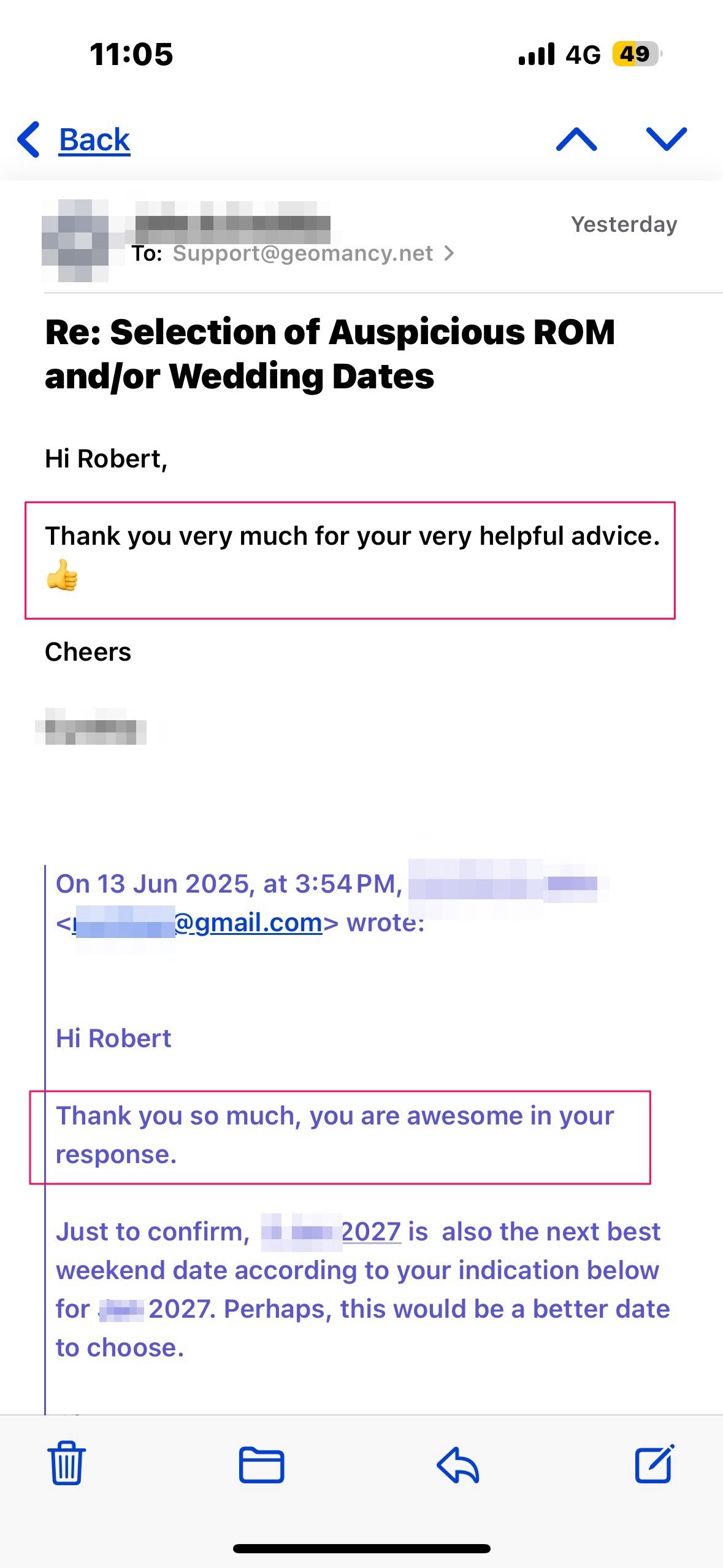This screenshot has width=723, height=1568.
Task: Tap the back chevron icon
Action: click(29, 139)
